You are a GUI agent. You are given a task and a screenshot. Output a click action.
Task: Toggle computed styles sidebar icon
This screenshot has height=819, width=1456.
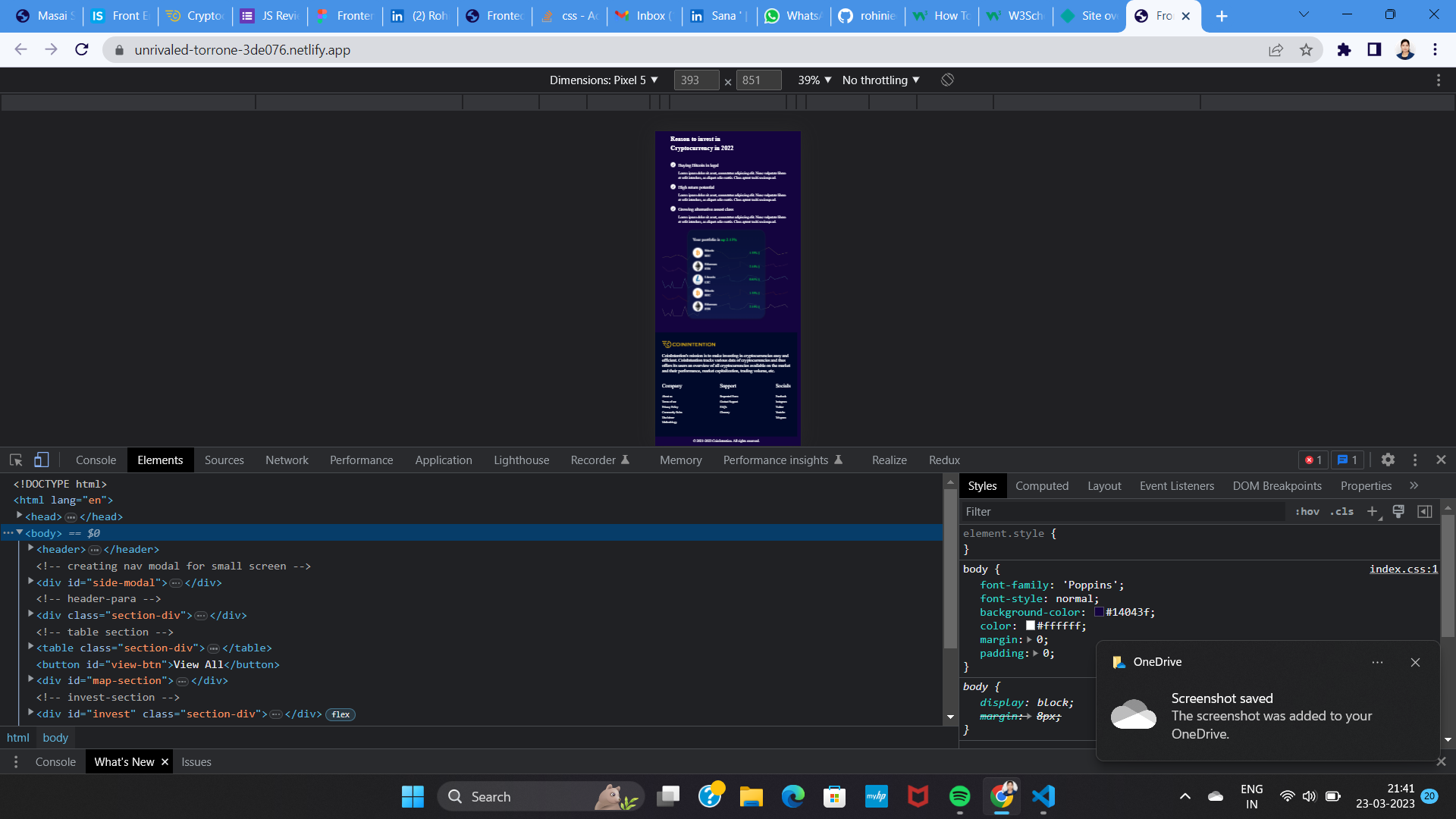click(x=1425, y=512)
